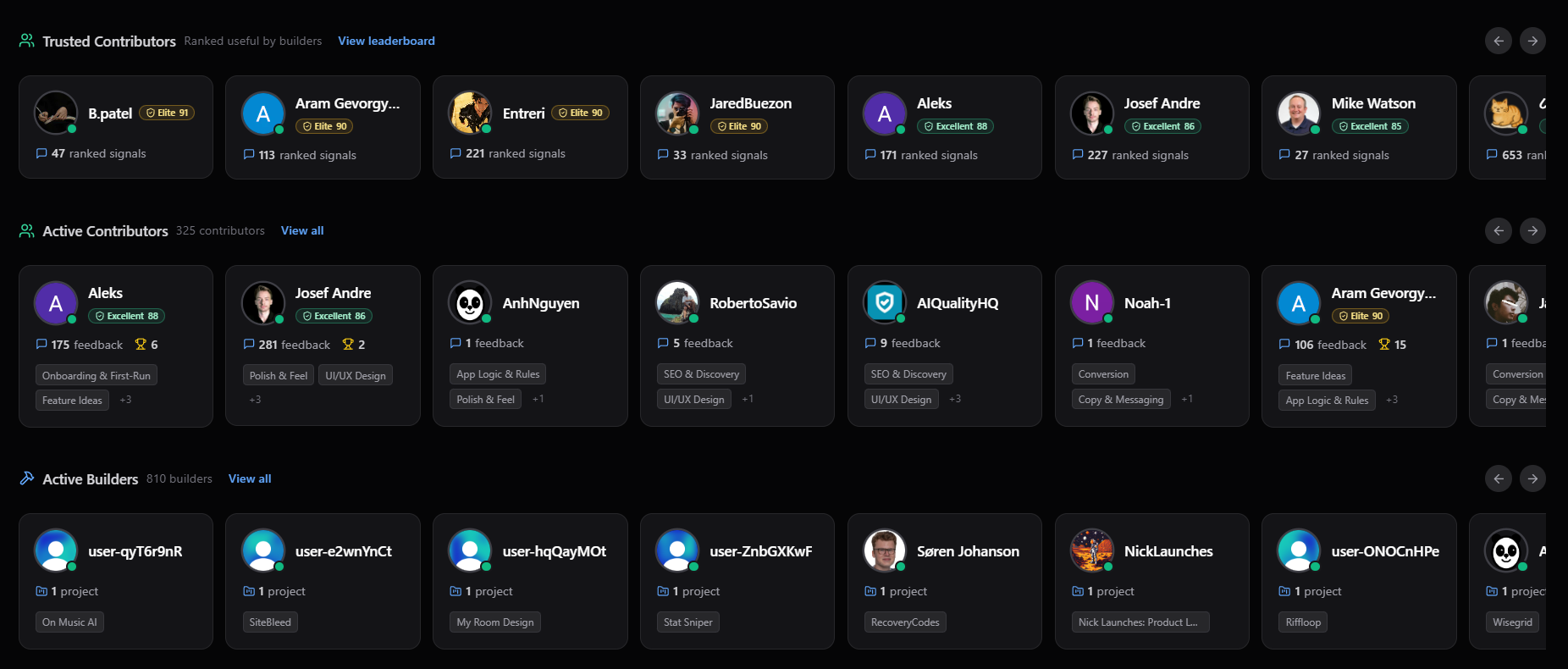This screenshot has width=1568, height=669.
Task: Click the Elite 90 badge beside Entreri
Action: (x=580, y=113)
